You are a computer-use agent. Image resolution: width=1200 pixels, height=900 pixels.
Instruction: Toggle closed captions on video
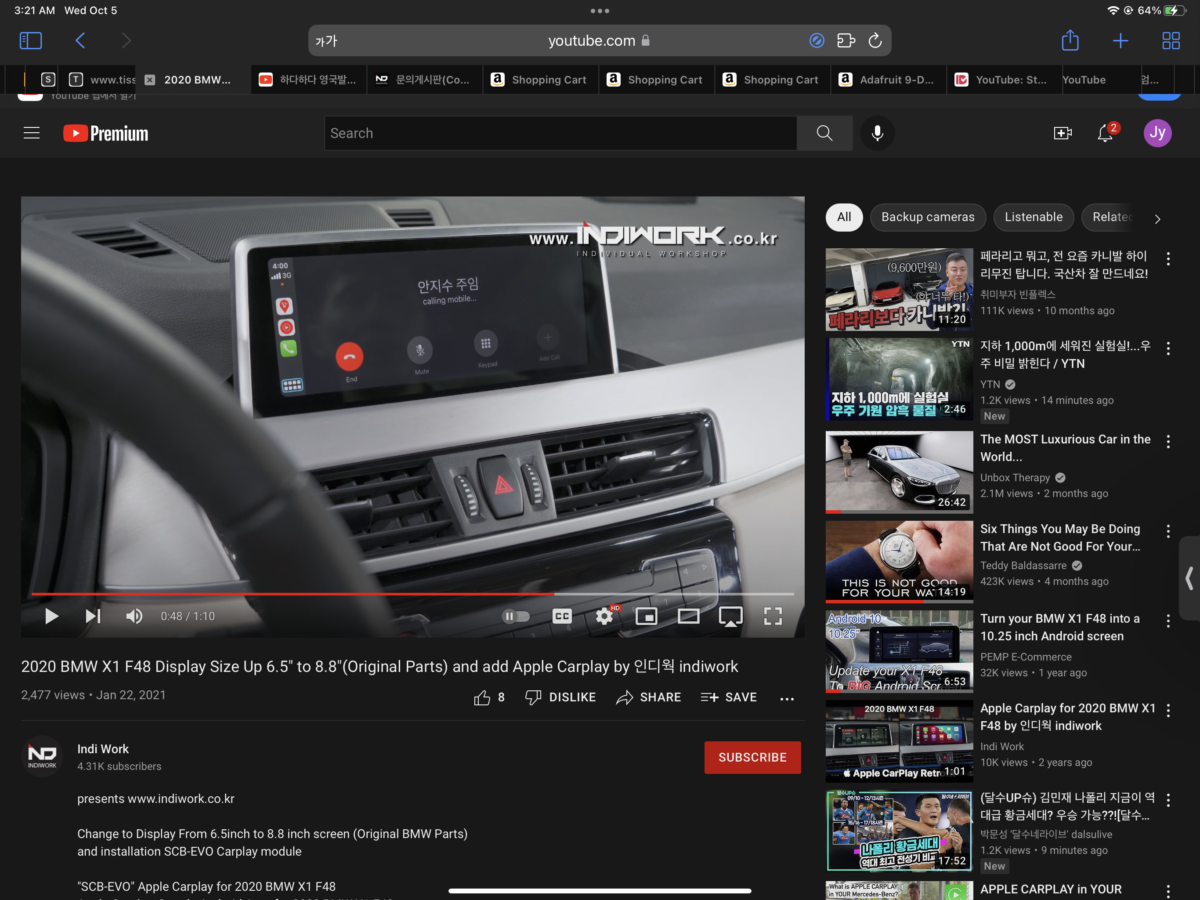pyautogui.click(x=562, y=616)
